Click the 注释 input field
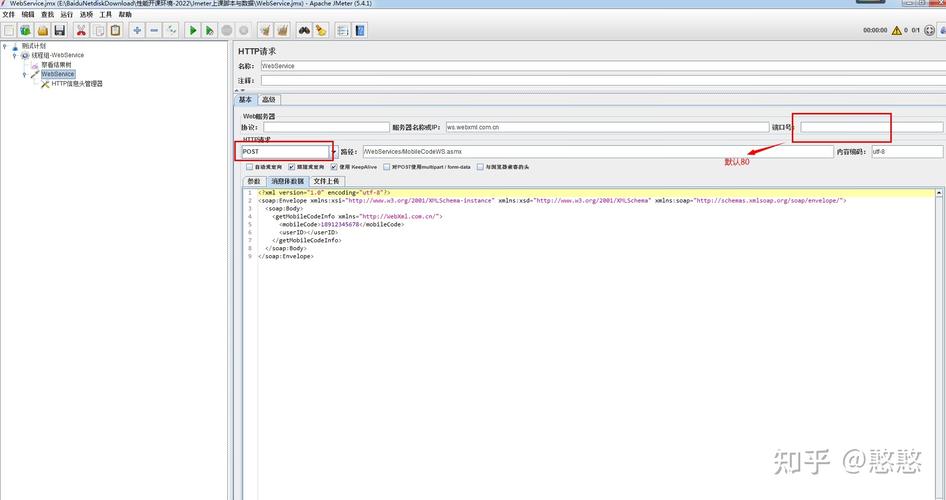Image resolution: width=946 pixels, height=500 pixels. click(x=603, y=80)
